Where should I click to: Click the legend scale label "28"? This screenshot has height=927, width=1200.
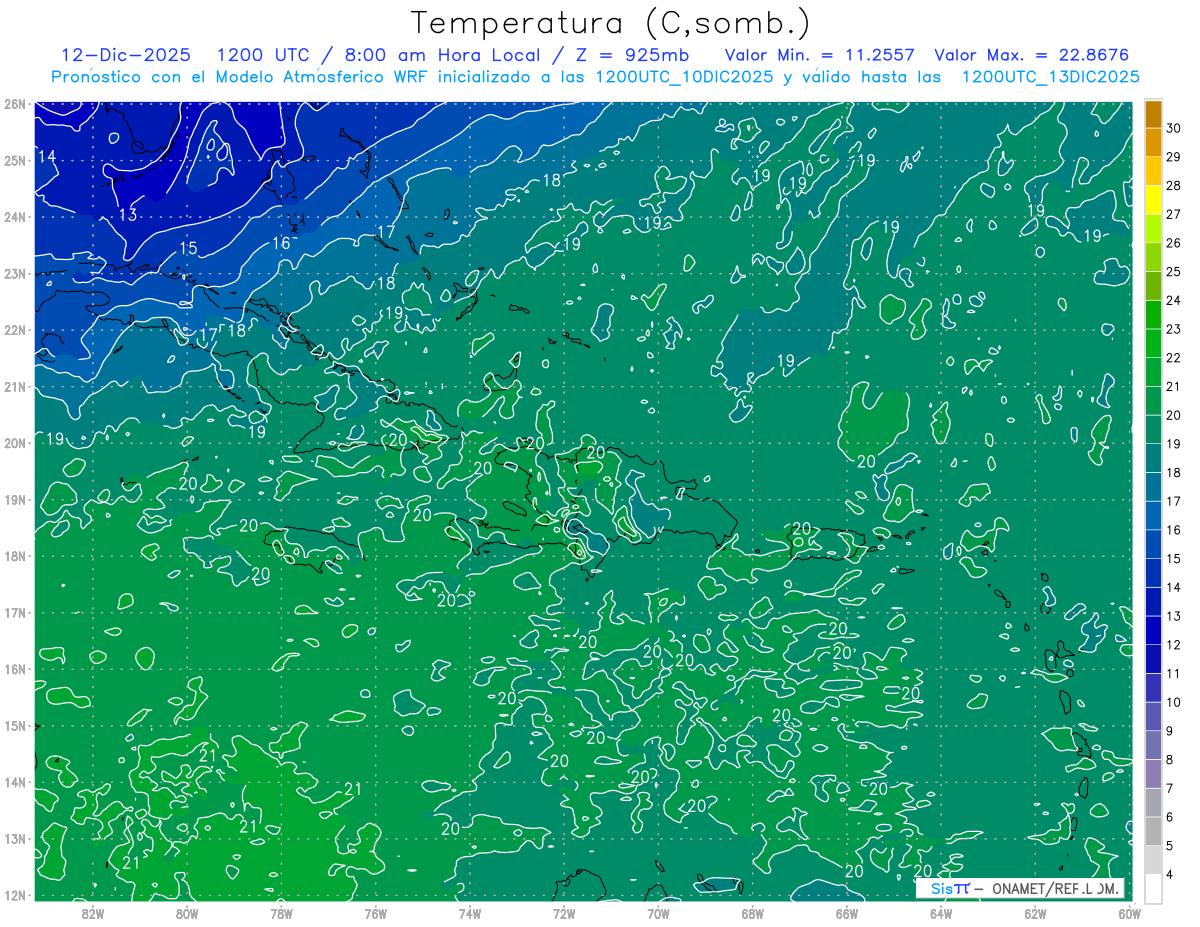tap(1173, 185)
